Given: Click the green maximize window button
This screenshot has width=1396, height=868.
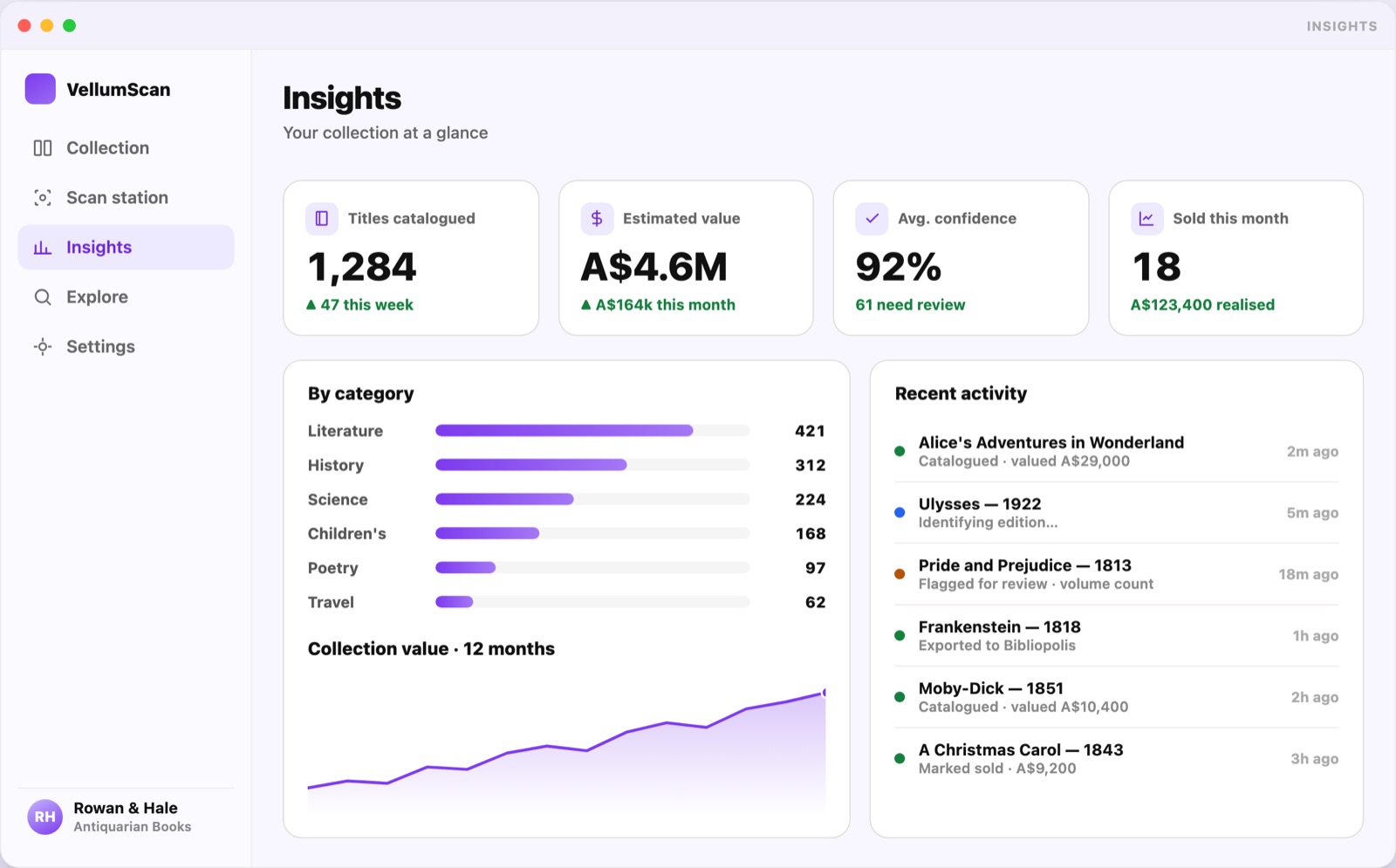Looking at the screenshot, I should click(x=70, y=25).
